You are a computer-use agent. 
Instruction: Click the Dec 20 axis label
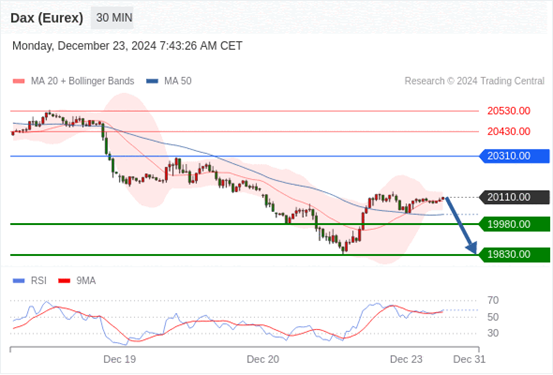263,359
